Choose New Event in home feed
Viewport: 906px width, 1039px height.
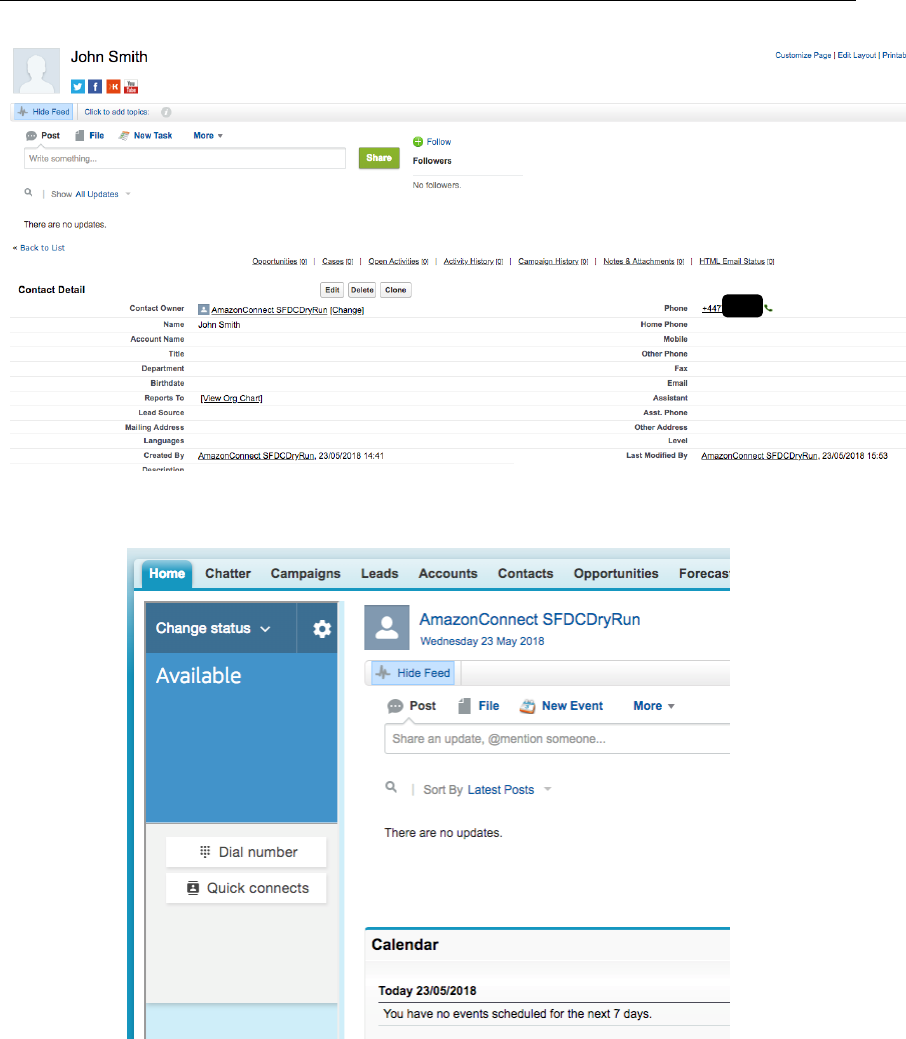coord(562,706)
